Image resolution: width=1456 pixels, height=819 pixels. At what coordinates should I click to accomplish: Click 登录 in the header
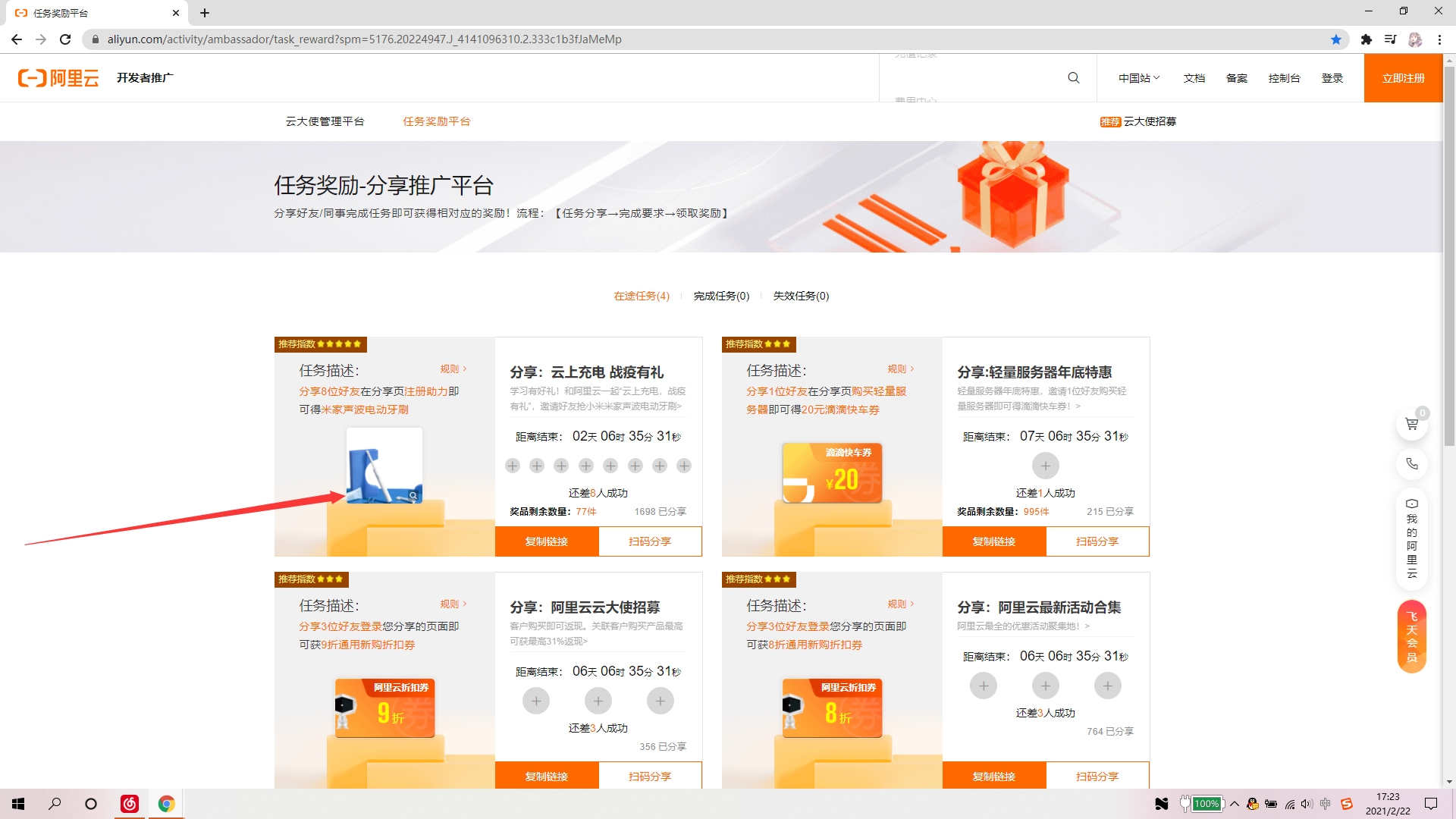coord(1332,78)
